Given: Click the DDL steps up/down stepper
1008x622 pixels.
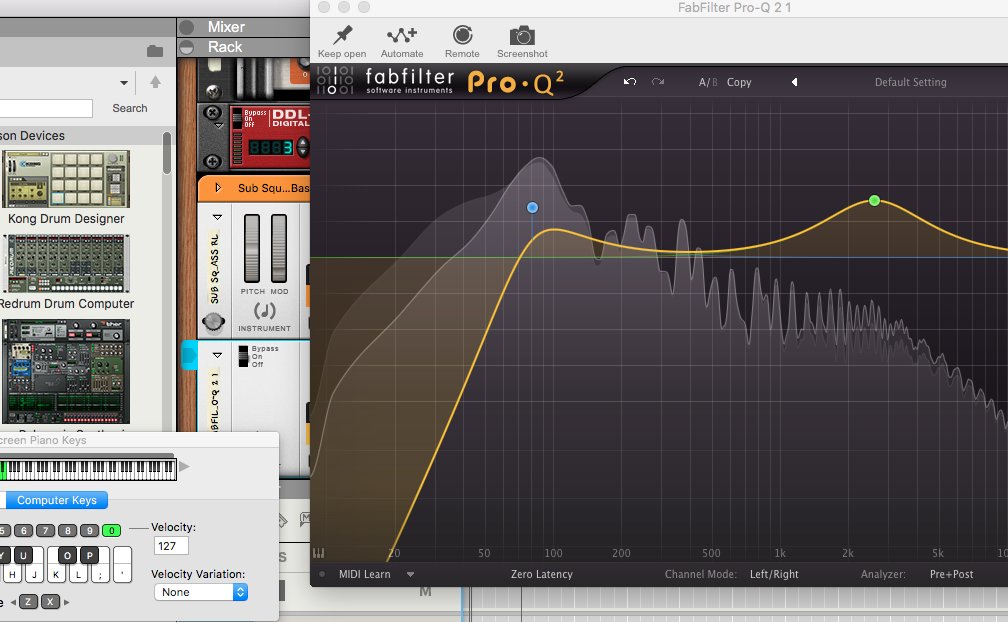Looking at the screenshot, I should point(302,148).
